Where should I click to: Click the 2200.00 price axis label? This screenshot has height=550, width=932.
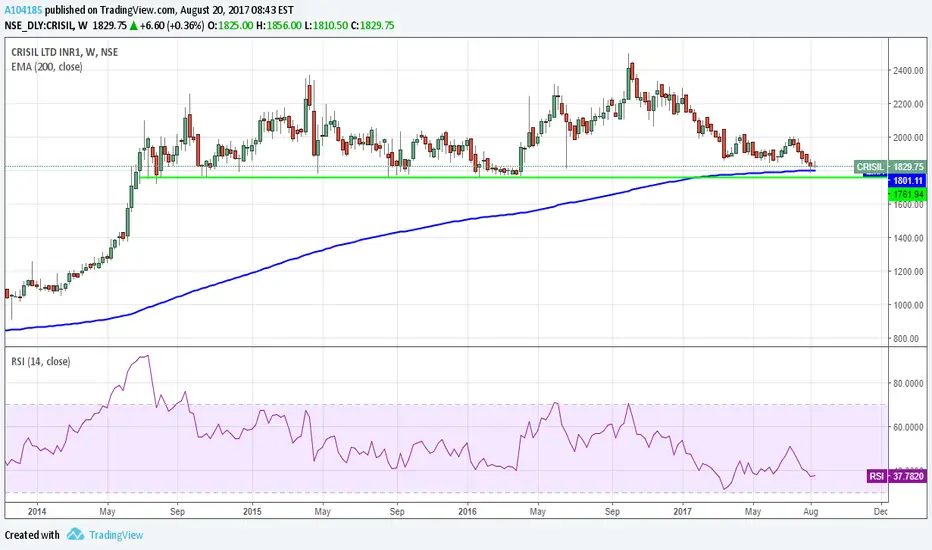pos(908,104)
